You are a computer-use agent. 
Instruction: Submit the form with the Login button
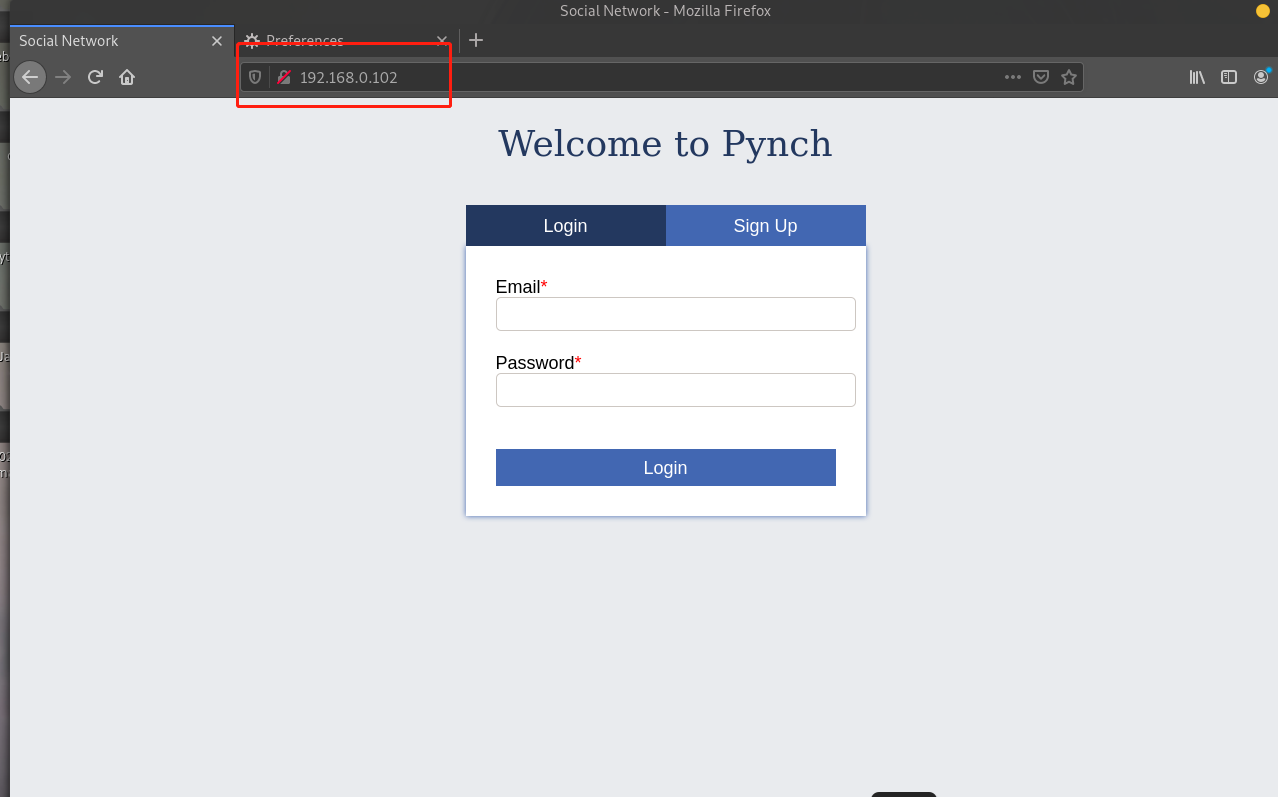point(666,468)
